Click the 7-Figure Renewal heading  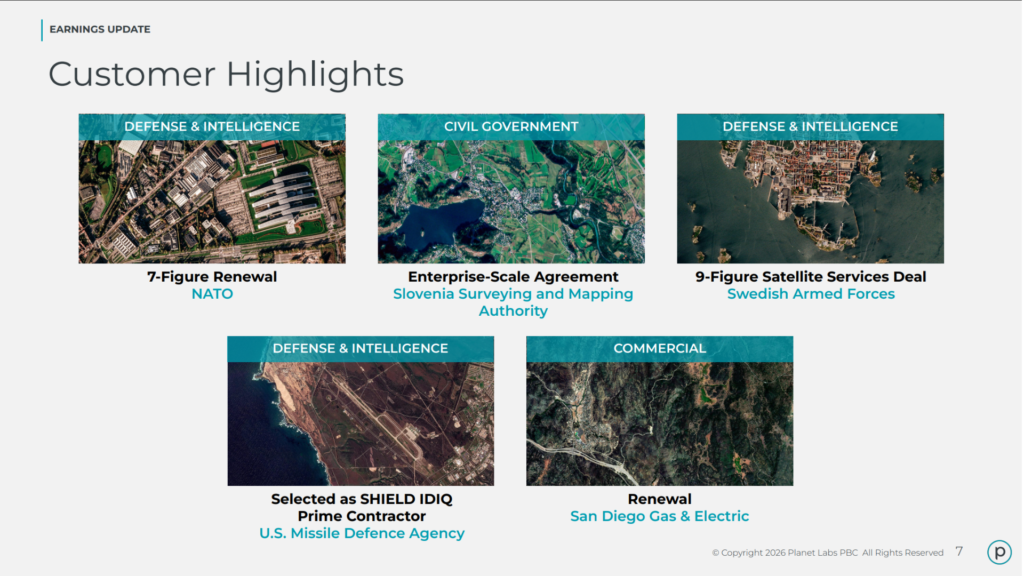coord(211,276)
